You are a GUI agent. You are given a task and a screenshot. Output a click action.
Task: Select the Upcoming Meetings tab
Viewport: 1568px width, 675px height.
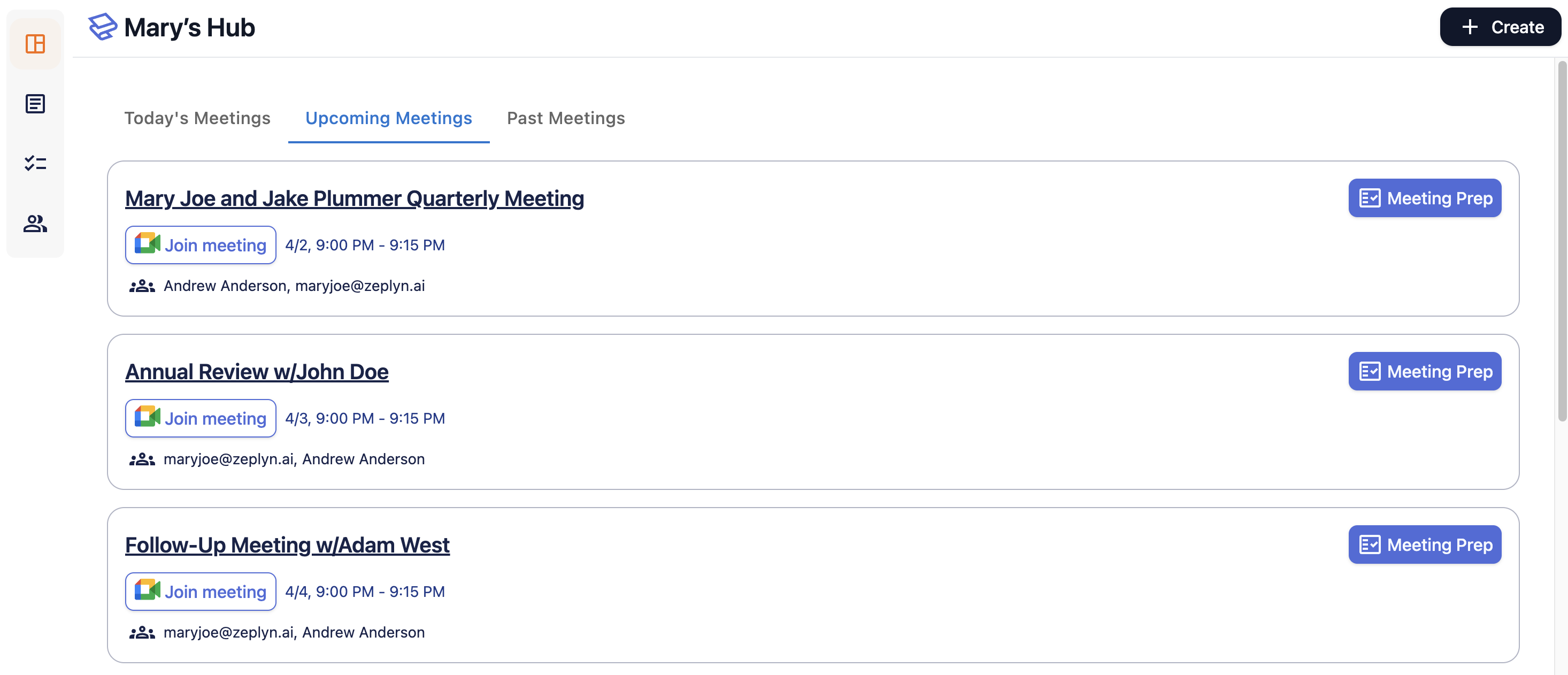pos(388,118)
